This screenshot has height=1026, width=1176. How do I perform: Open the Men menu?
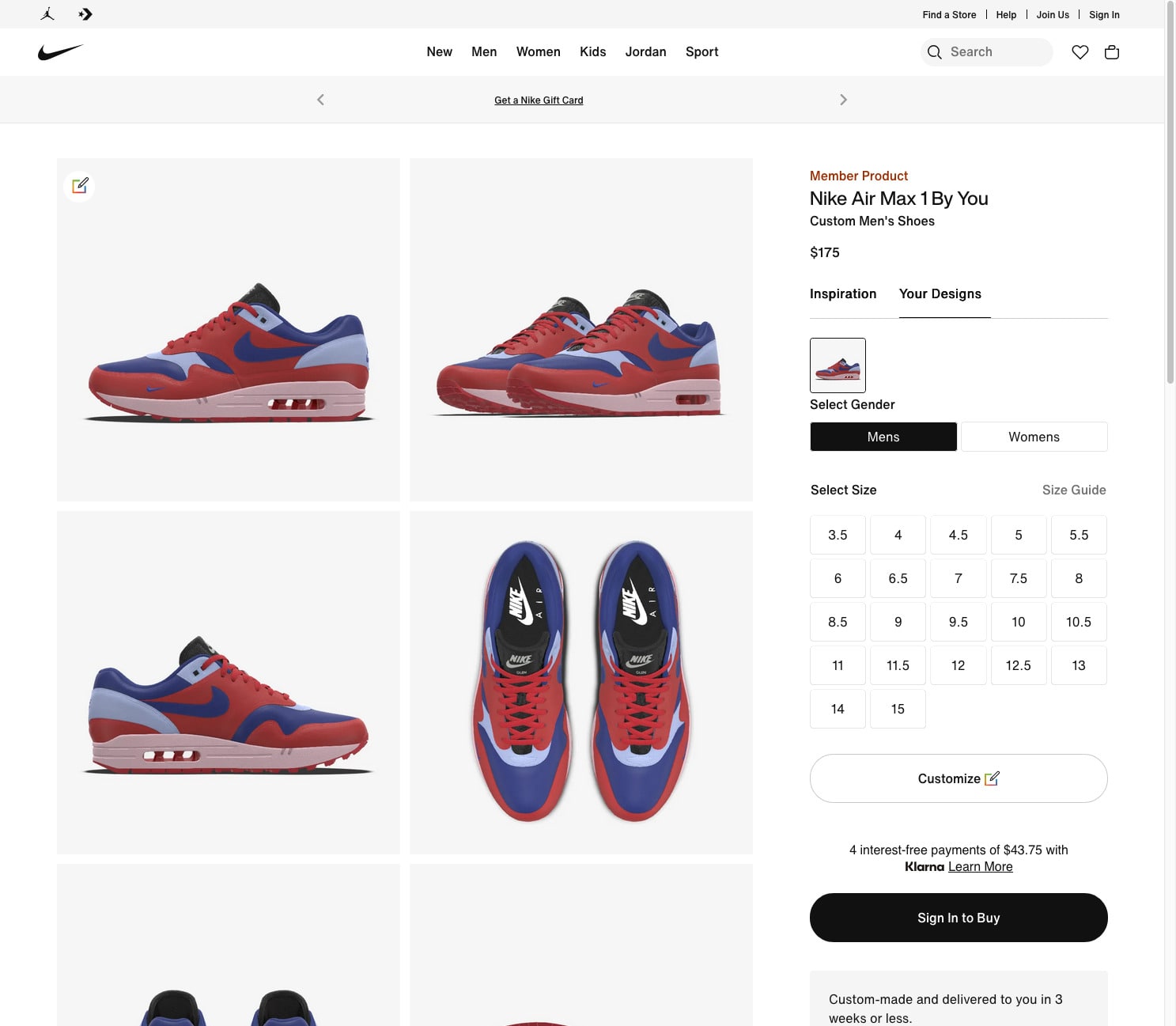coord(484,51)
